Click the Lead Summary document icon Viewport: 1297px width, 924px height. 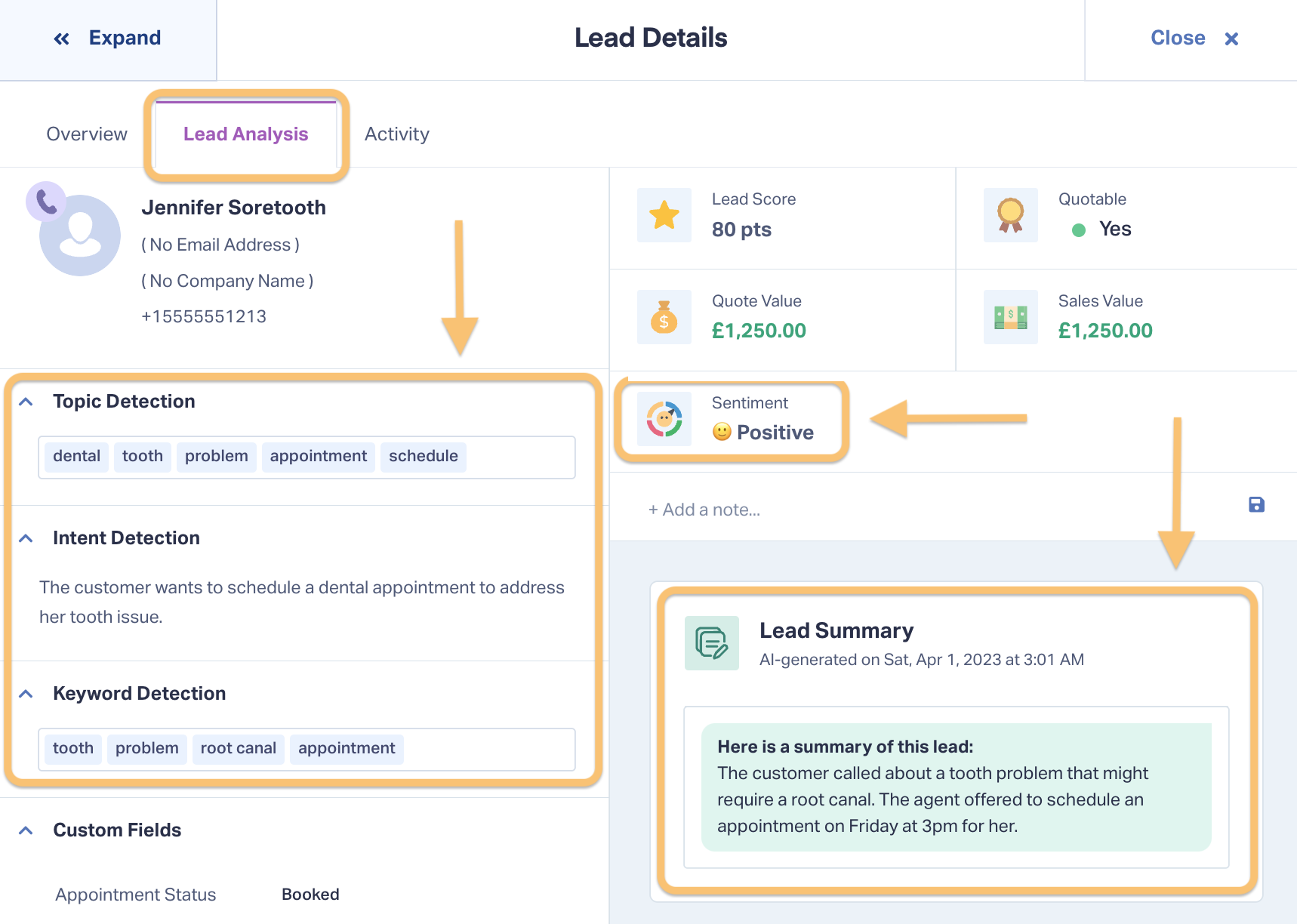pos(712,643)
